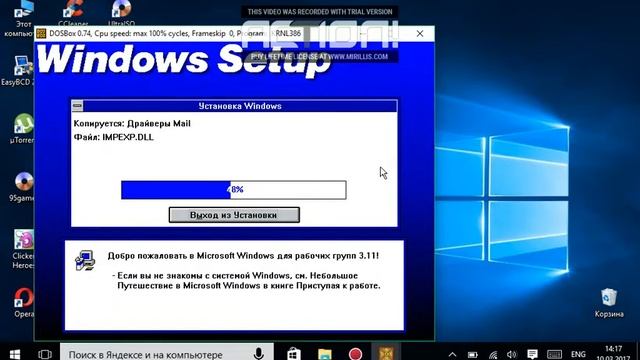Open the Opera desktop shortcut
The width and height of the screenshot is (640, 360).
click(24, 302)
